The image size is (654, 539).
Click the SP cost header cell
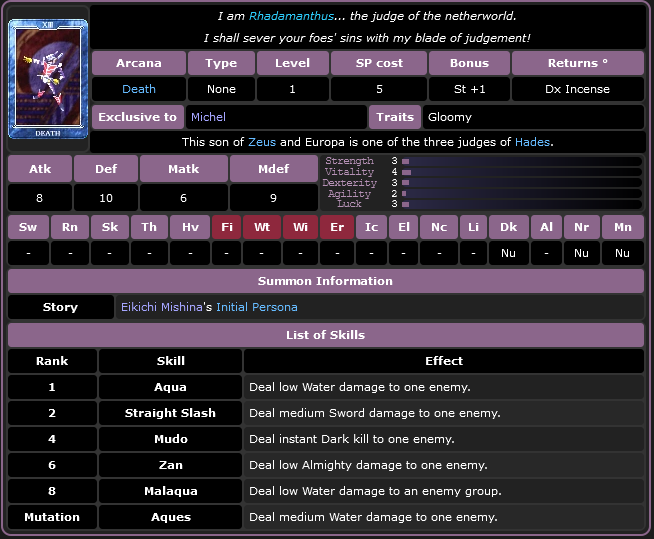pos(379,63)
